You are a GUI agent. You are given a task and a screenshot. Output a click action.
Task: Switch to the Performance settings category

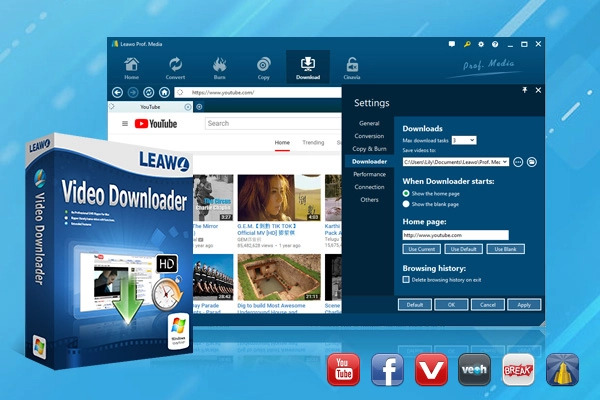coord(369,174)
